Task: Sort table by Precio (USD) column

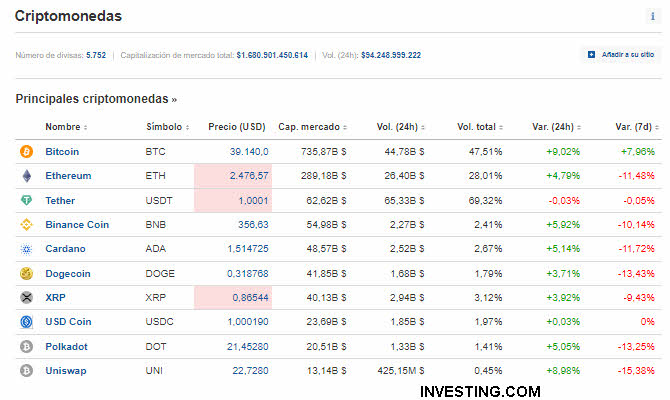Action: click(x=238, y=127)
